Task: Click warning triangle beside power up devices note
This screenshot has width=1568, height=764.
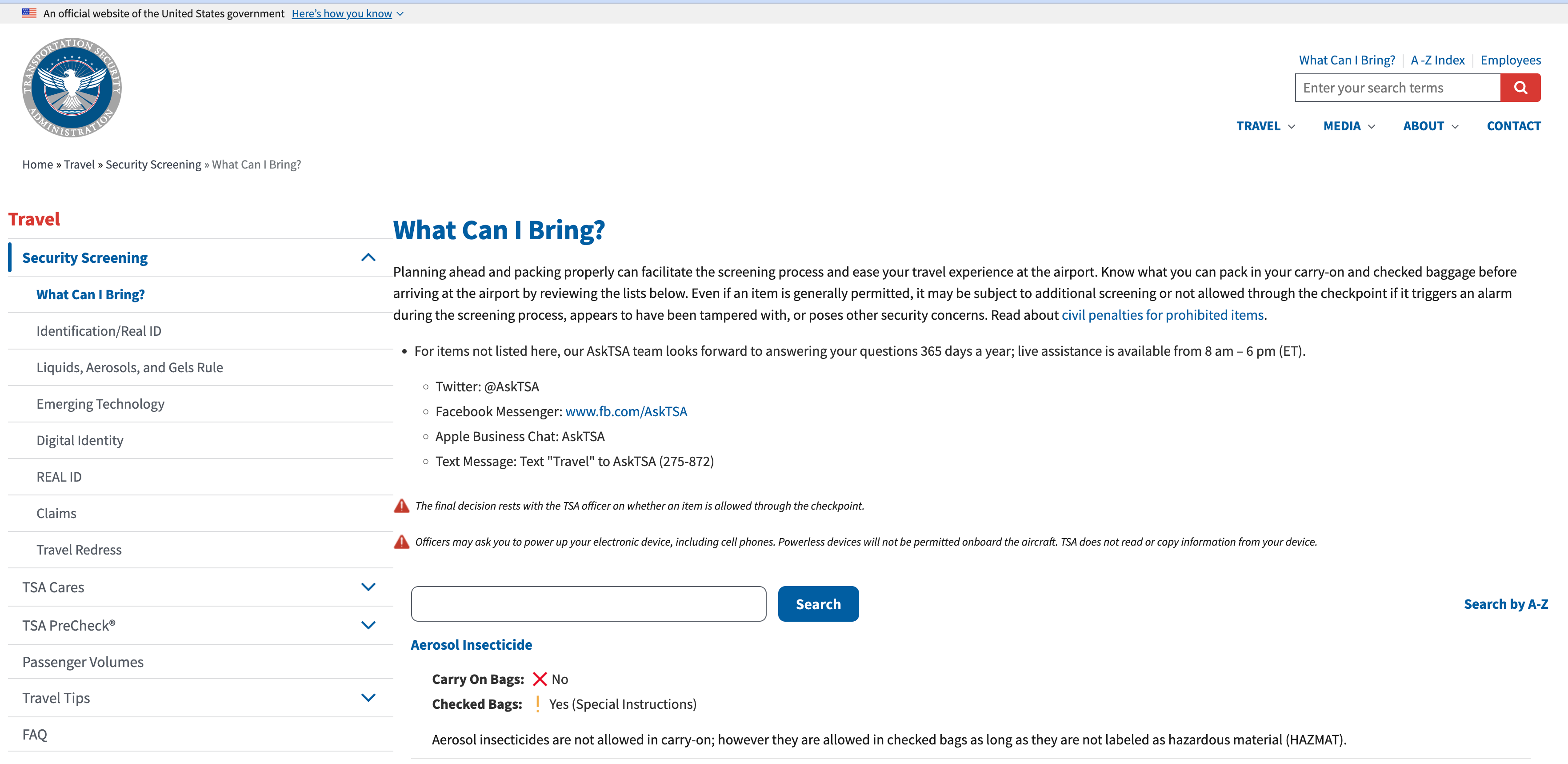Action: tap(402, 542)
